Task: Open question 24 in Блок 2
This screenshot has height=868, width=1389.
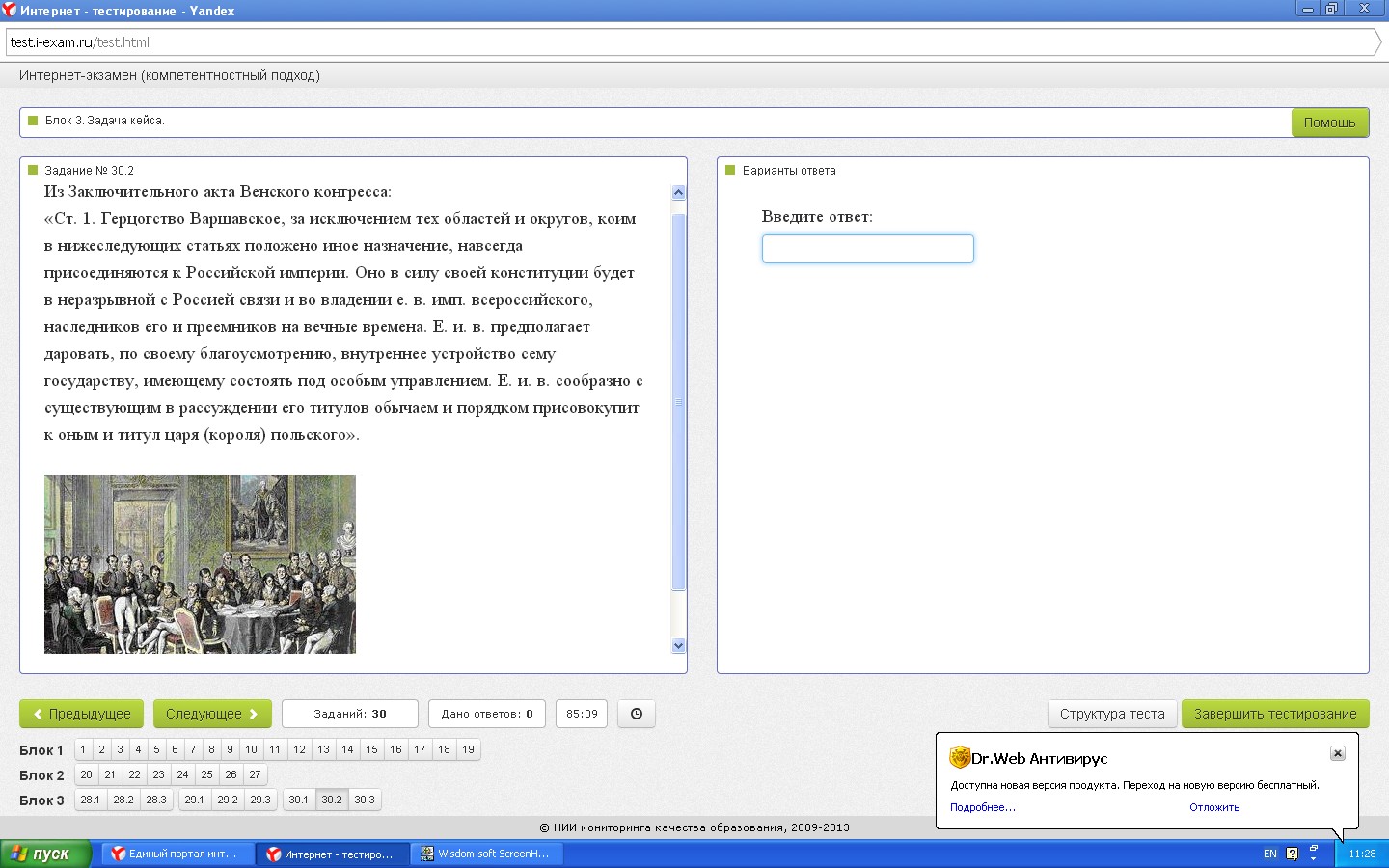Action: 182,774
